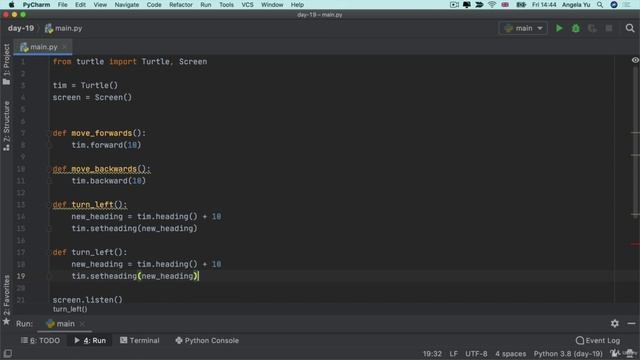Click the tool windows quick access icon

[7, 353]
